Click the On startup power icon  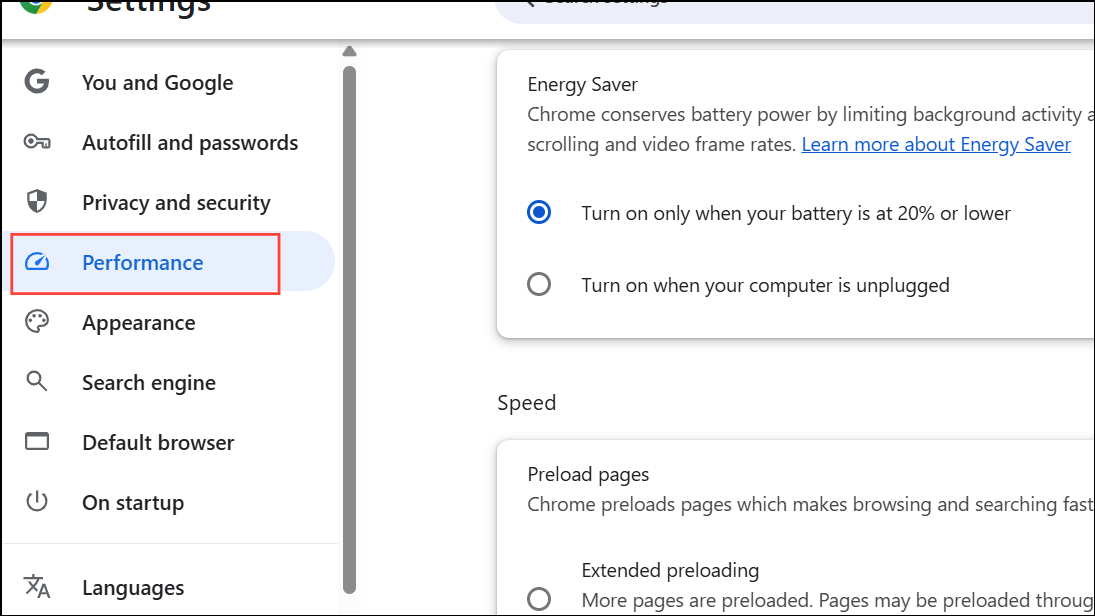[x=37, y=502]
